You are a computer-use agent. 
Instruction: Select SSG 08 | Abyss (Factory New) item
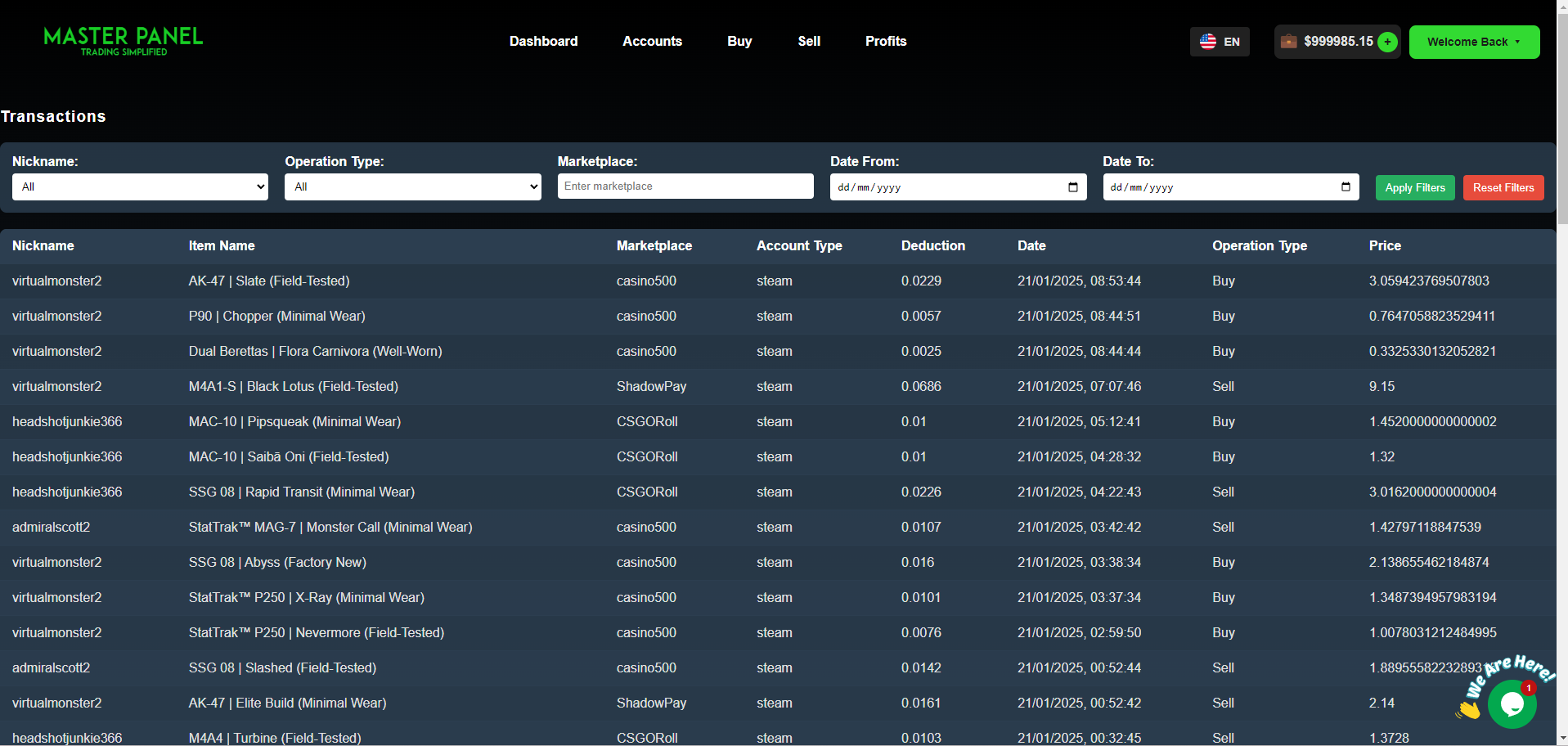[277, 562]
